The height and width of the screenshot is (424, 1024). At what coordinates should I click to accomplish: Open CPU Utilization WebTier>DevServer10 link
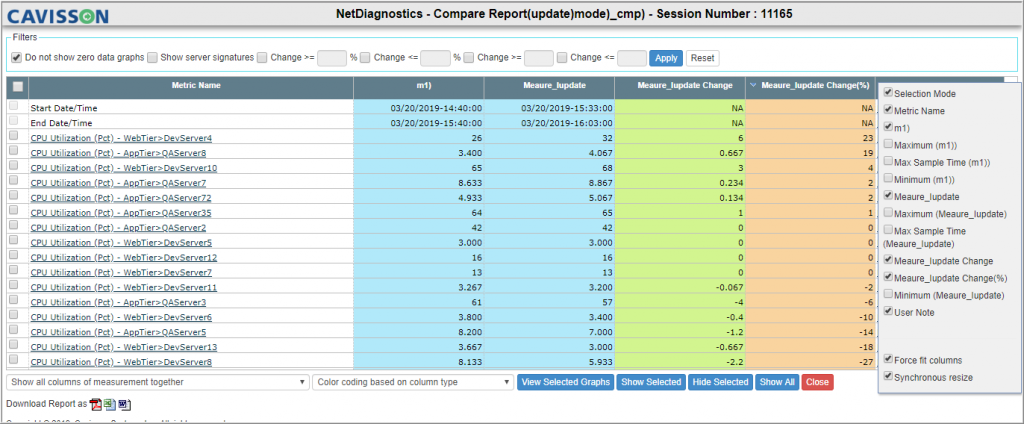(124, 168)
